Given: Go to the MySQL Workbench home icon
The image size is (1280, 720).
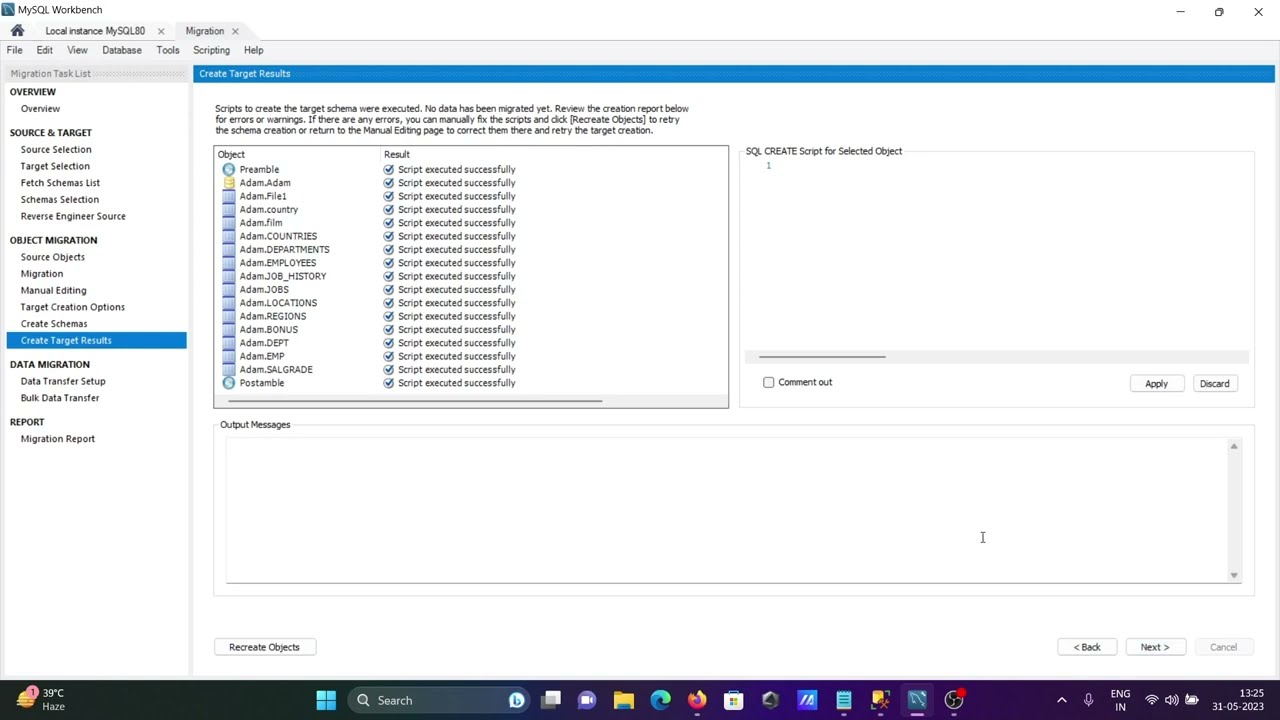Looking at the screenshot, I should (x=17, y=31).
